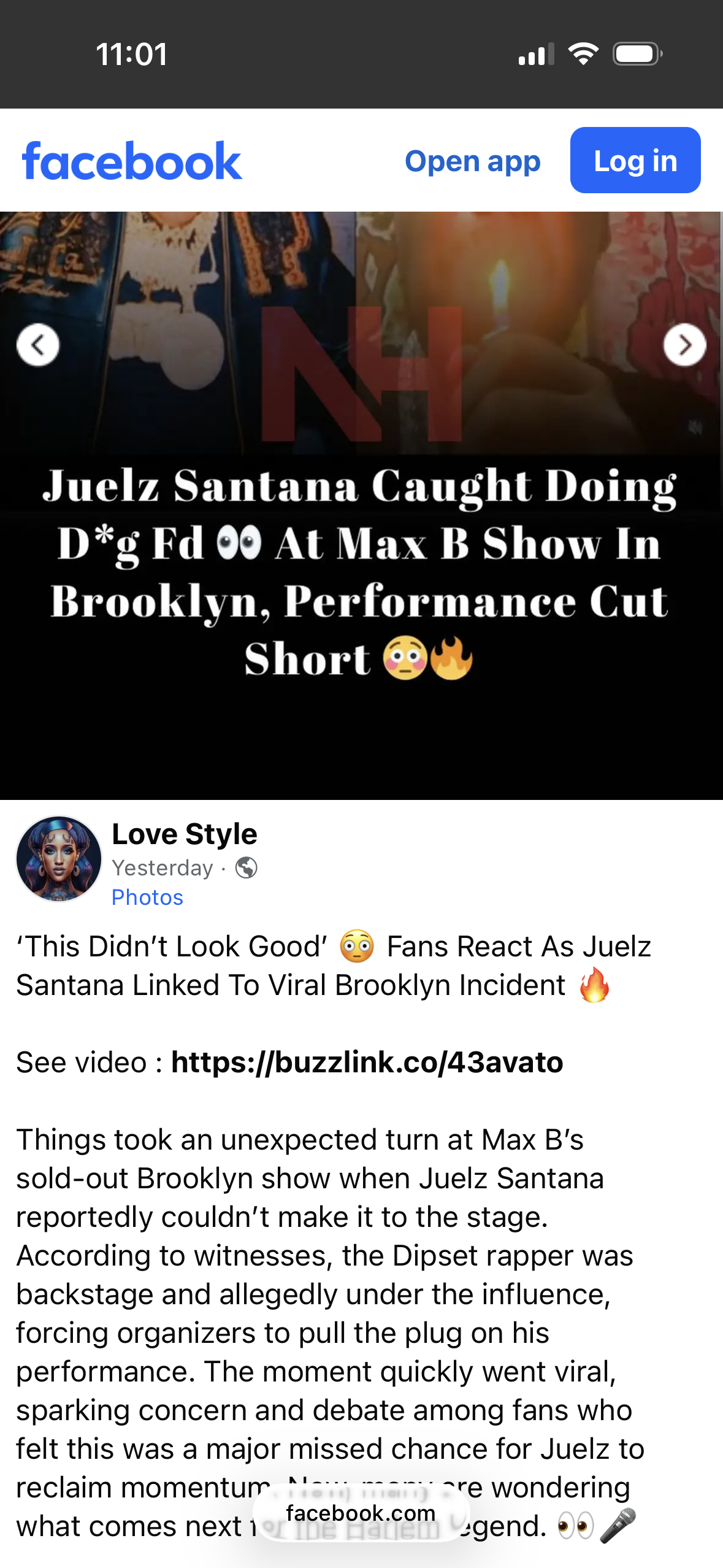Tap the battery indicator icon
Viewport: 723px width, 1568px height.
pyautogui.click(x=638, y=54)
